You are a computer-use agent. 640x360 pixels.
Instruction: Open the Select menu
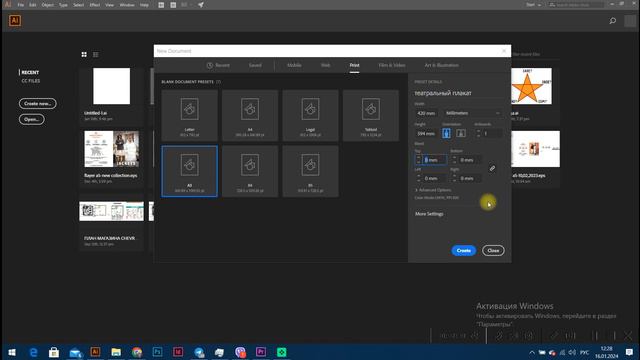coord(78,5)
